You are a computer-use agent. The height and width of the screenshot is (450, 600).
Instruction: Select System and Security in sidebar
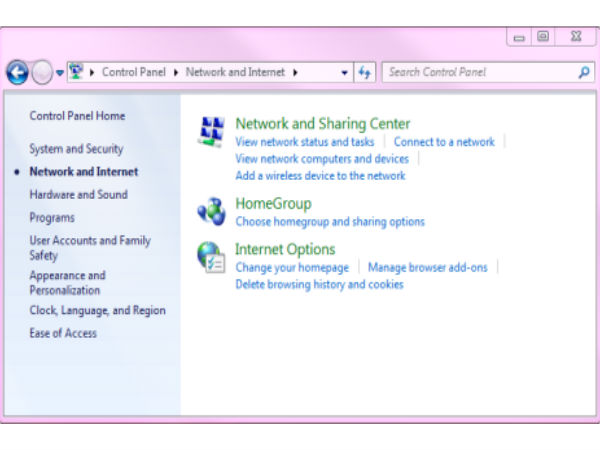[x=76, y=149]
